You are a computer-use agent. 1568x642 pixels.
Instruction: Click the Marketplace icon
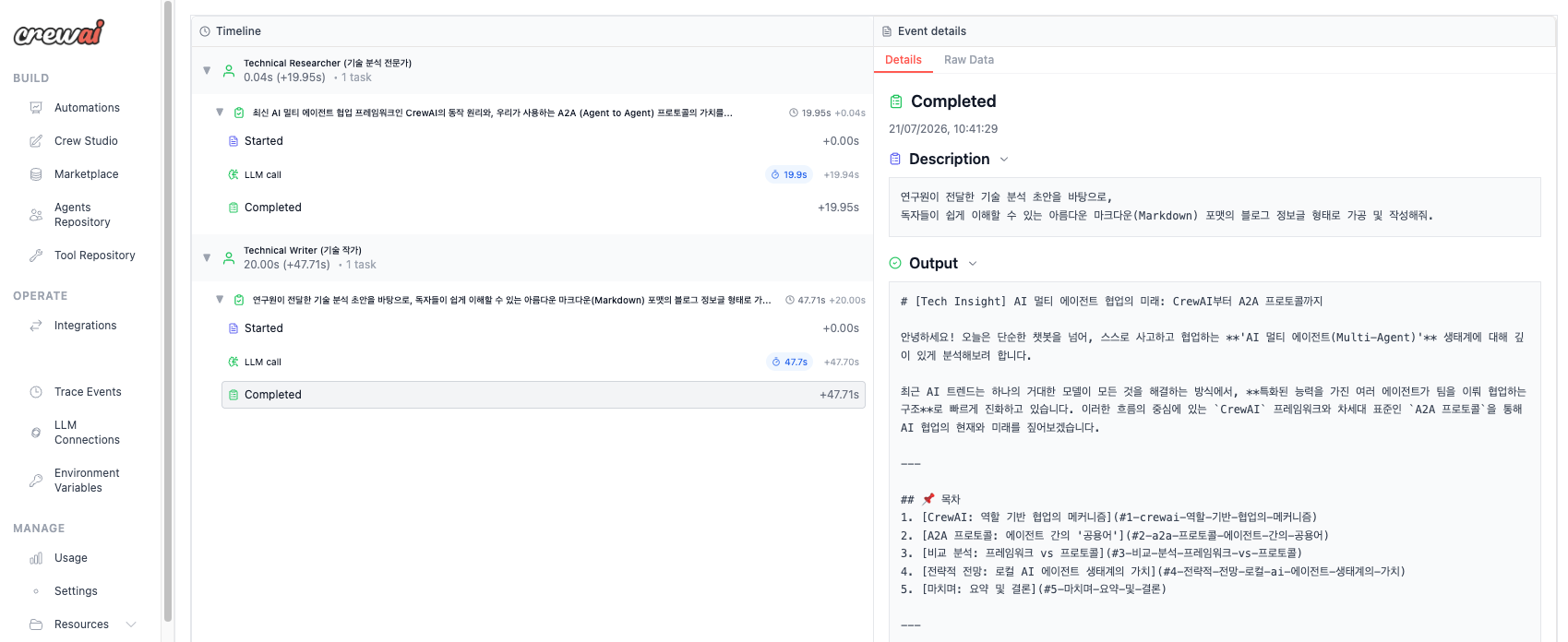coord(36,174)
